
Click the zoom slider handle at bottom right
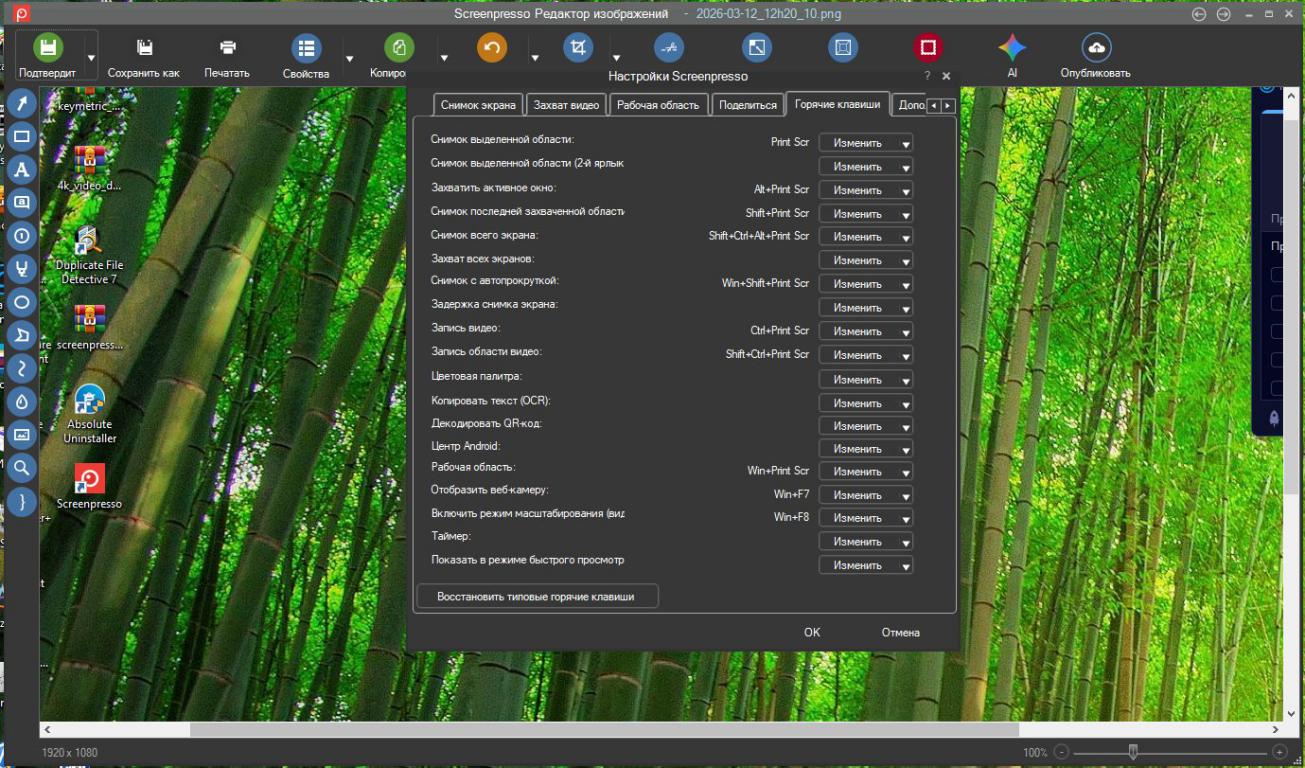coord(1132,752)
